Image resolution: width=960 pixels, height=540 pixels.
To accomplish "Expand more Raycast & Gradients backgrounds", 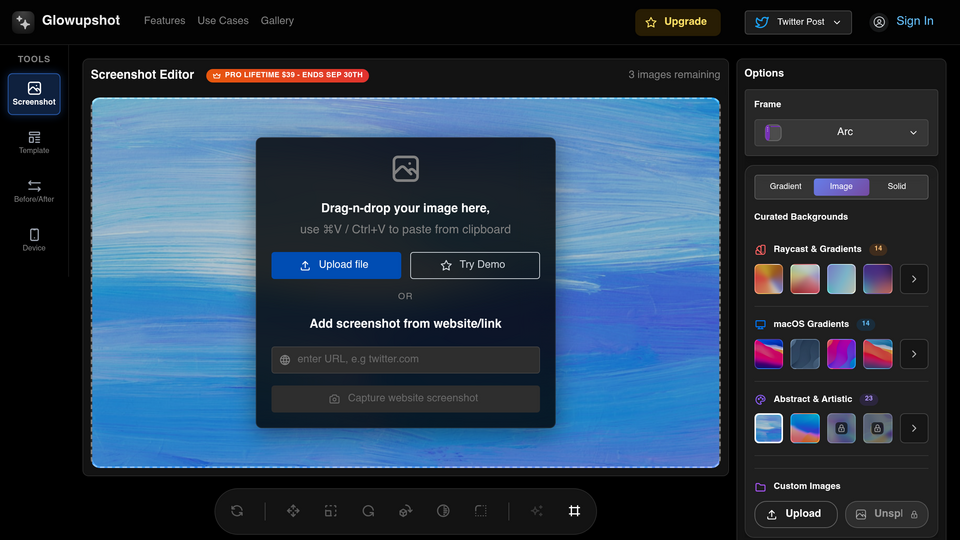I will pyautogui.click(x=914, y=279).
